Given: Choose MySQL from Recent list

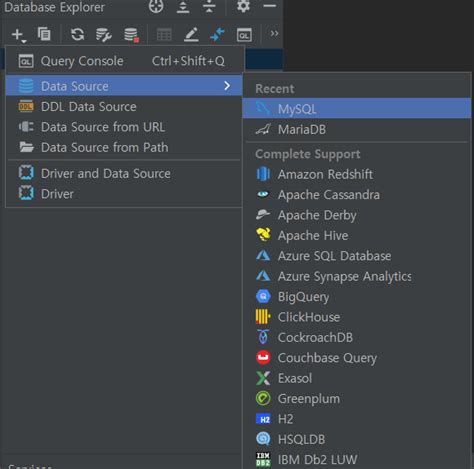Looking at the screenshot, I should click(357, 109).
